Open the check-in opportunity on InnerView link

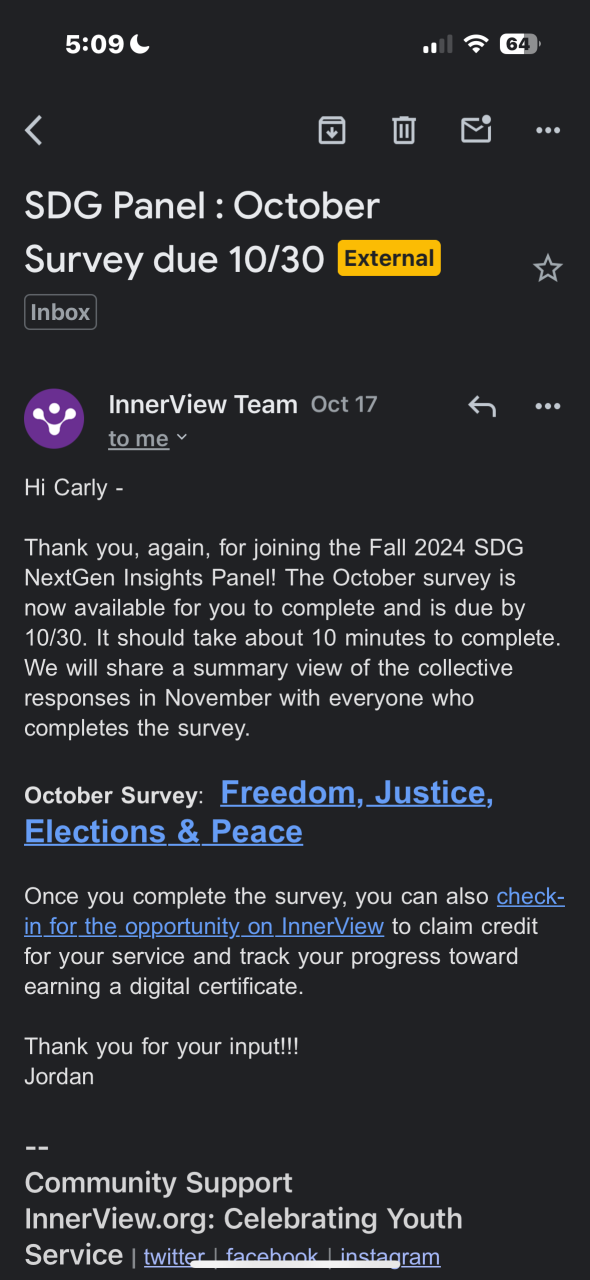(x=294, y=911)
